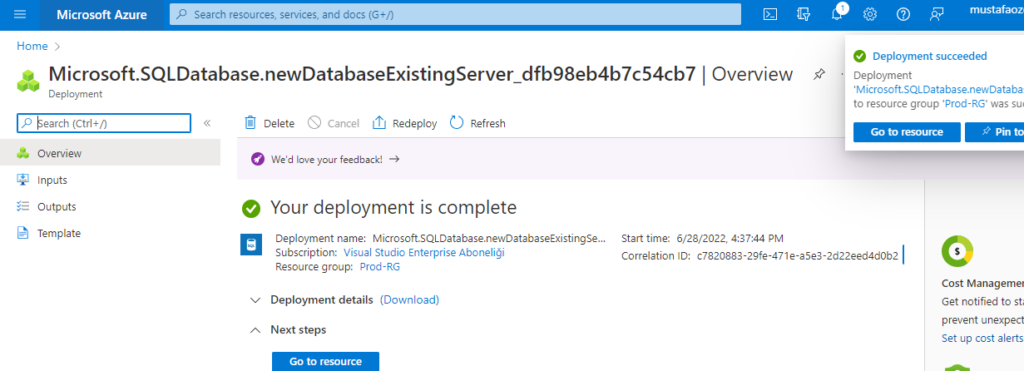Collapse the left sidebar with double chevron
The width and height of the screenshot is (1024, 371).
point(207,123)
